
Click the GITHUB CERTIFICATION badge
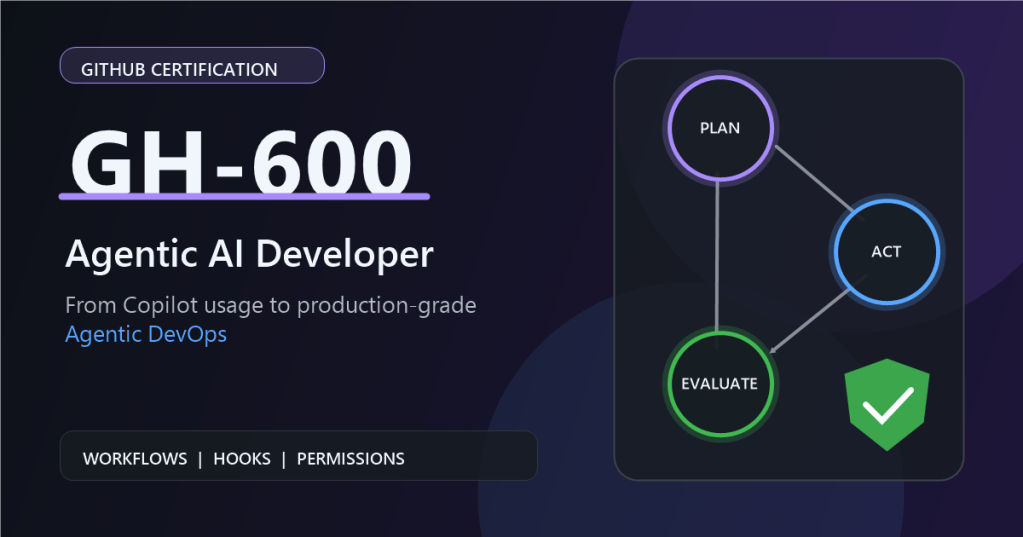click(192, 65)
